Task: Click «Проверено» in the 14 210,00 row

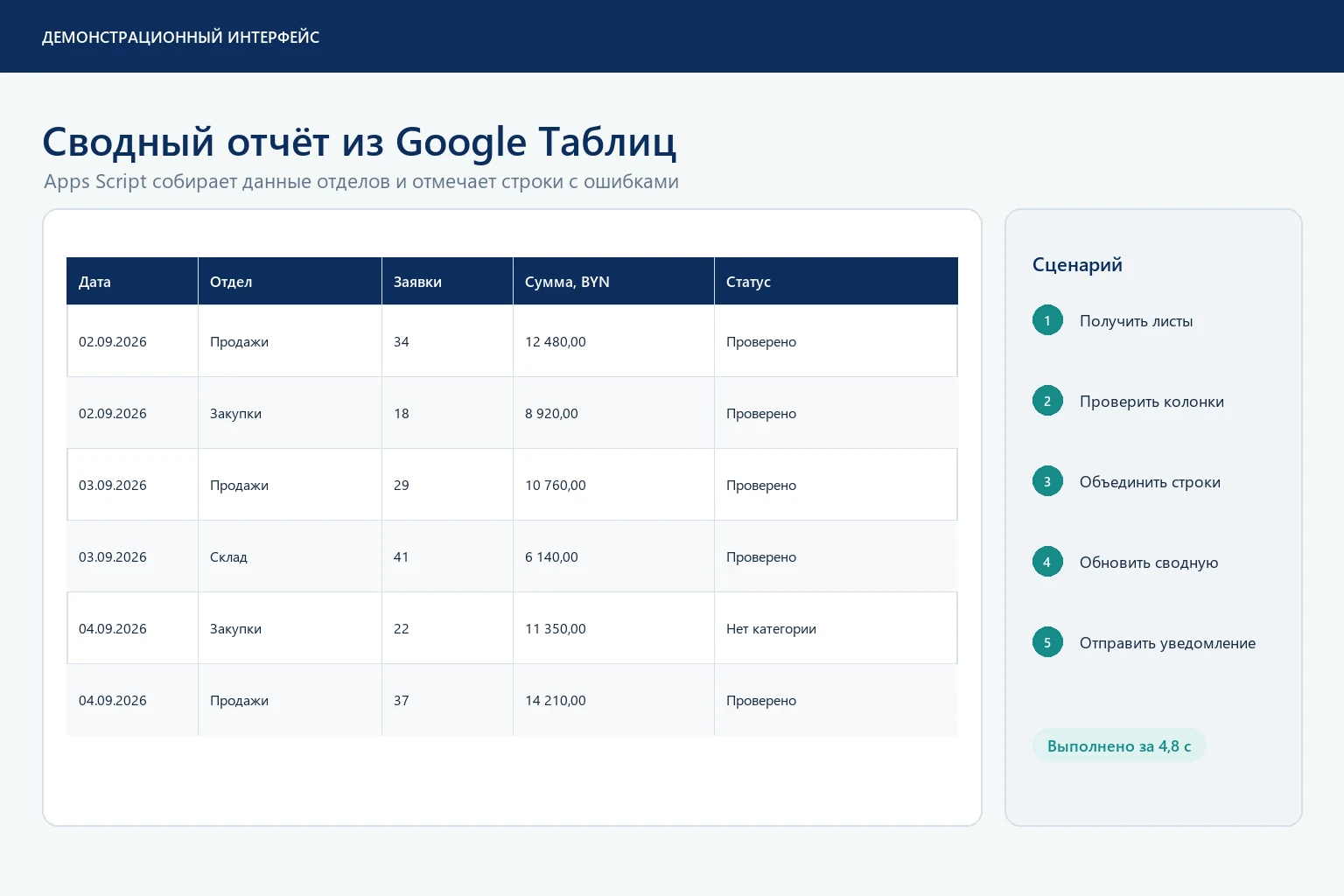Action: 761,700
